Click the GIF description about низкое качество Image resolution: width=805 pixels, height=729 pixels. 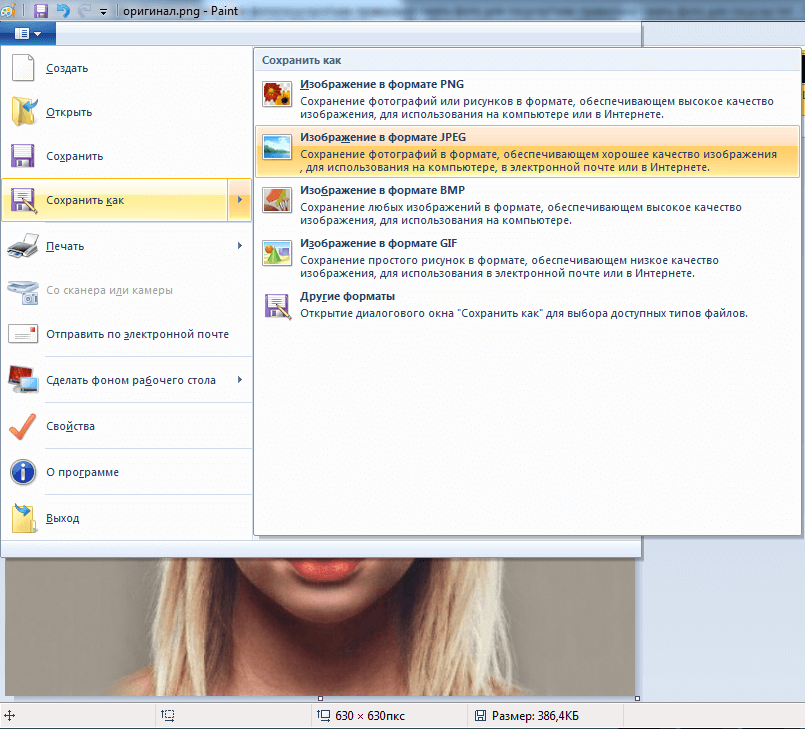point(509,266)
